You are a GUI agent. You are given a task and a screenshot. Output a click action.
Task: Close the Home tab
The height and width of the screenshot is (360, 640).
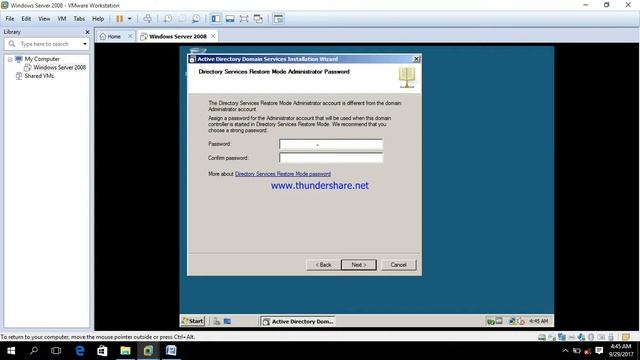tap(130, 36)
